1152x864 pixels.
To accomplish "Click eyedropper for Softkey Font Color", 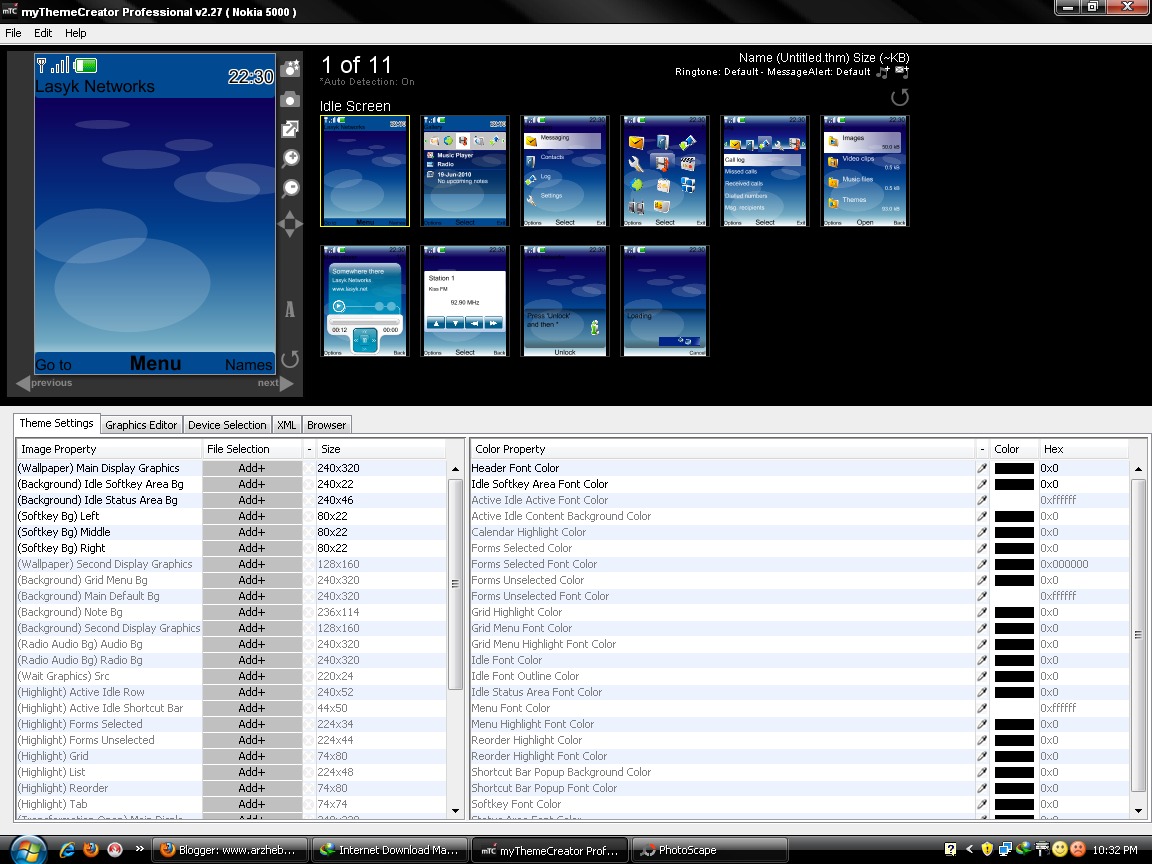I will point(982,804).
